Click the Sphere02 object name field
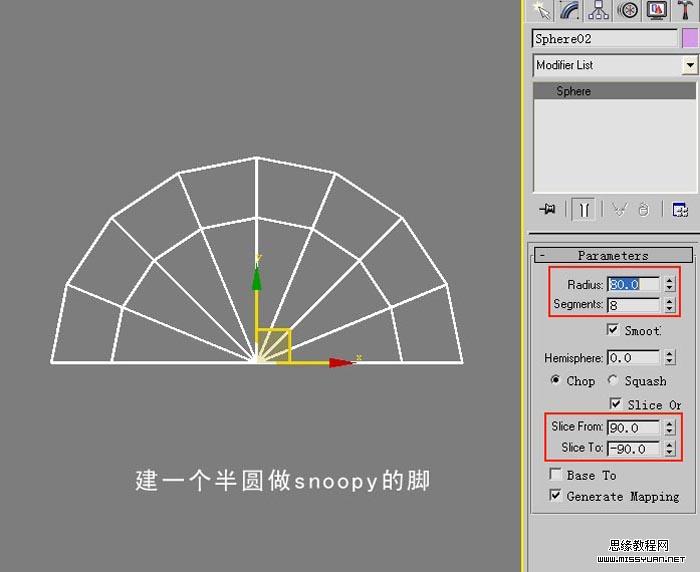This screenshot has height=572, width=700. click(x=604, y=39)
